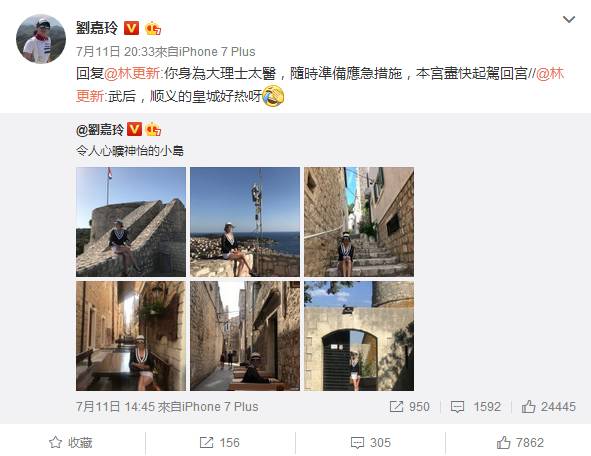
Task: Click the repost icon showing 950
Action: point(396,407)
